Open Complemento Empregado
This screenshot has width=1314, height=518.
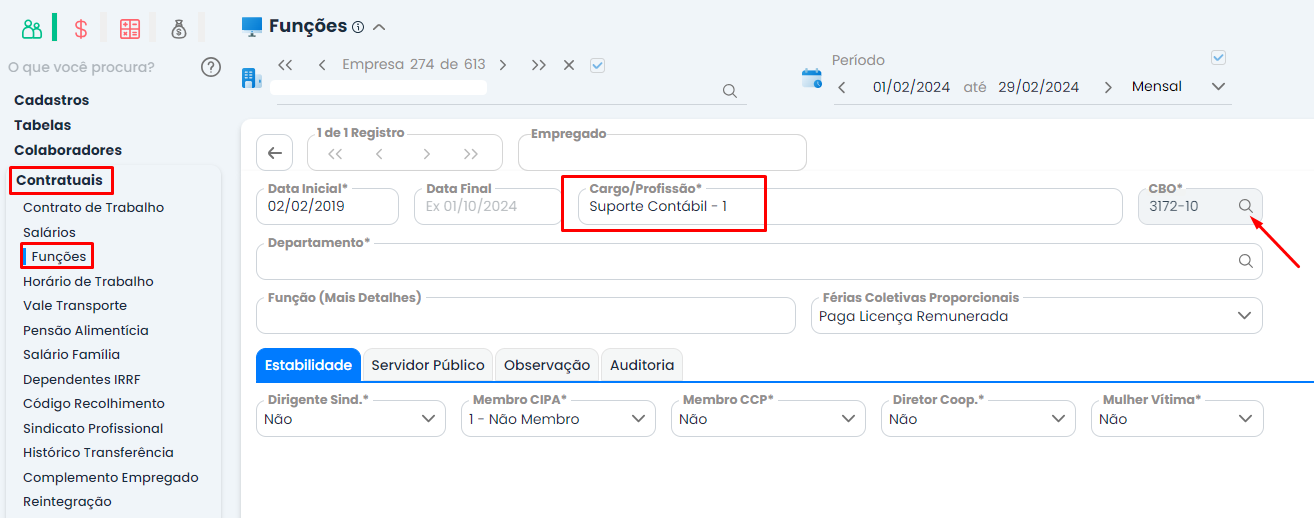coord(111,477)
